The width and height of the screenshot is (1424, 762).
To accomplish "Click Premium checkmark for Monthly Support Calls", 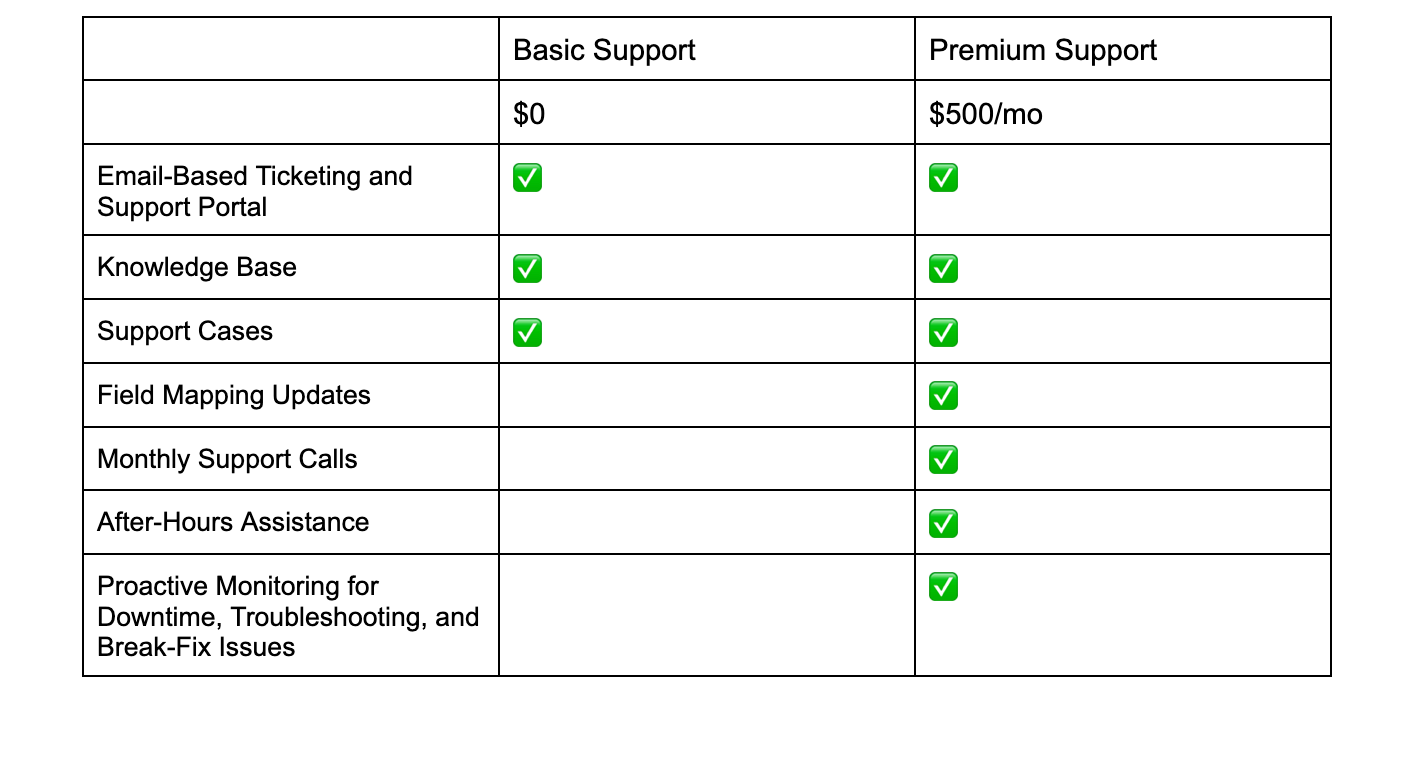I will coord(943,460).
